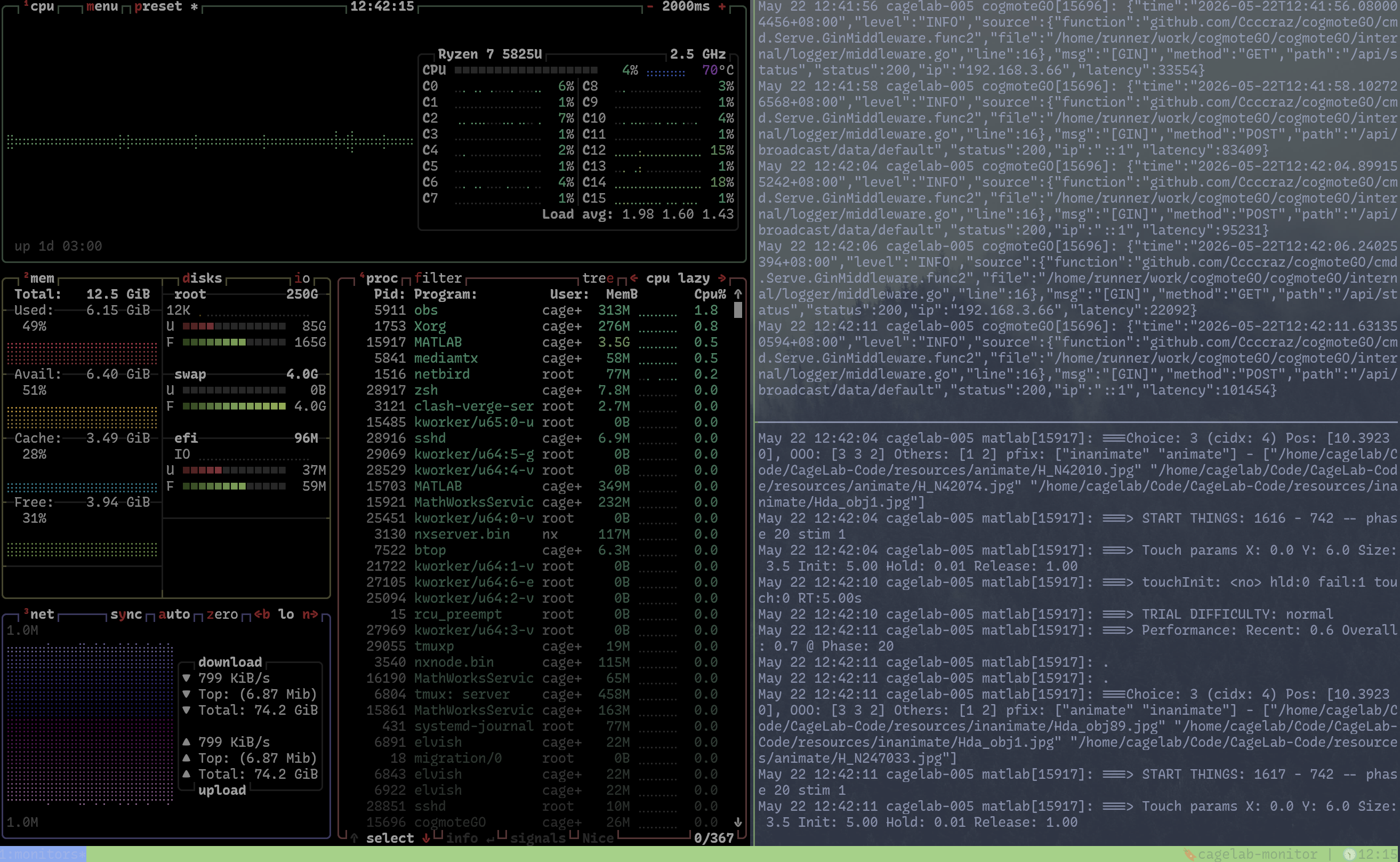This screenshot has height=862, width=1400.
Task: Click the upload arrow icon beside 799 KiB/s
Action: tap(186, 743)
